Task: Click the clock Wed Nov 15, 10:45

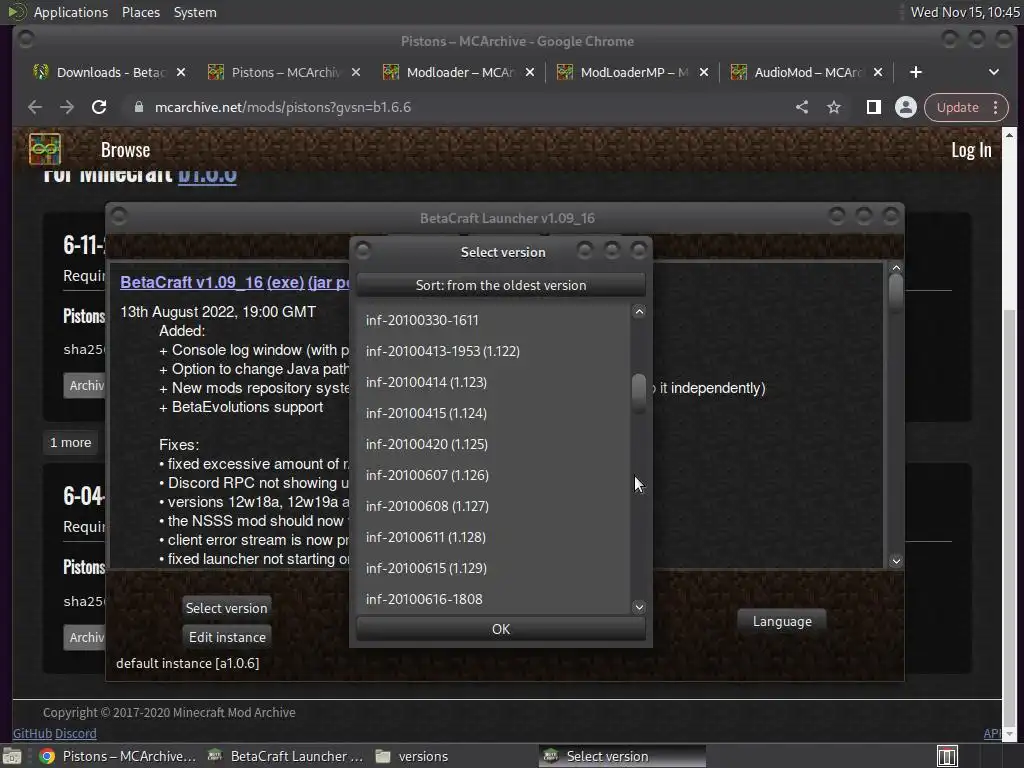Action: (x=965, y=12)
